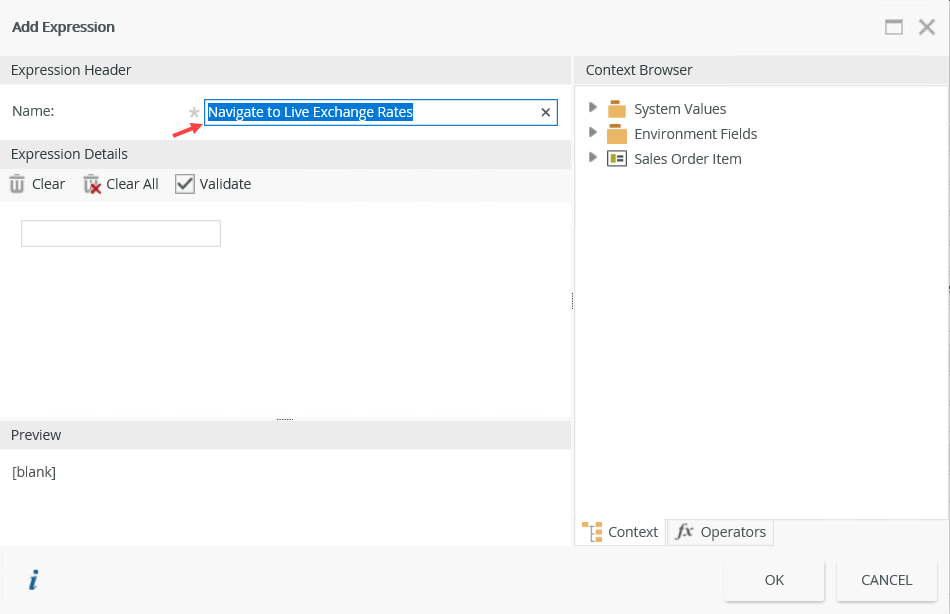Maximize the Add Expression dialog

click(894, 27)
